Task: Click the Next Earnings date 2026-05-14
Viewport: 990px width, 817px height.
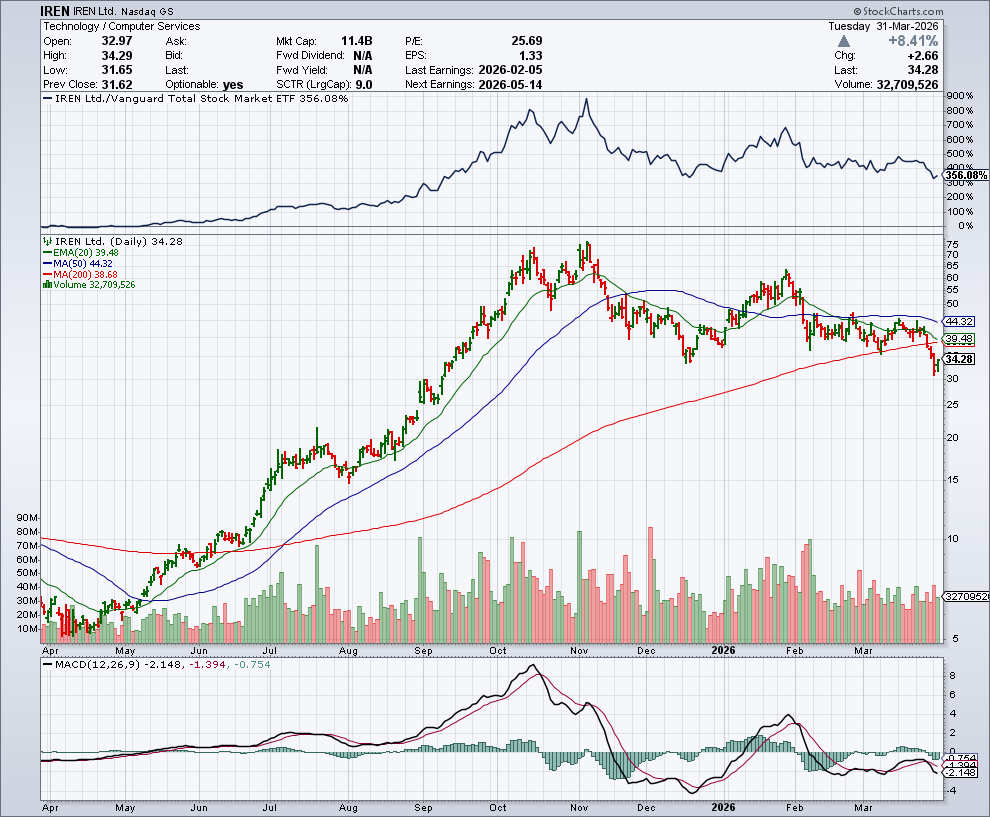Action: pos(510,85)
